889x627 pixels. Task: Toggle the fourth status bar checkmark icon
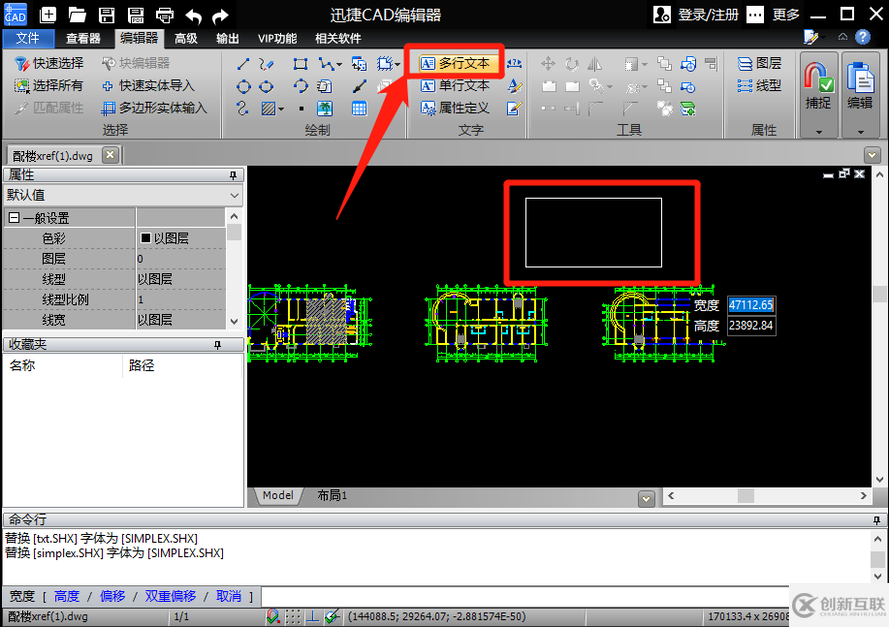click(x=332, y=616)
